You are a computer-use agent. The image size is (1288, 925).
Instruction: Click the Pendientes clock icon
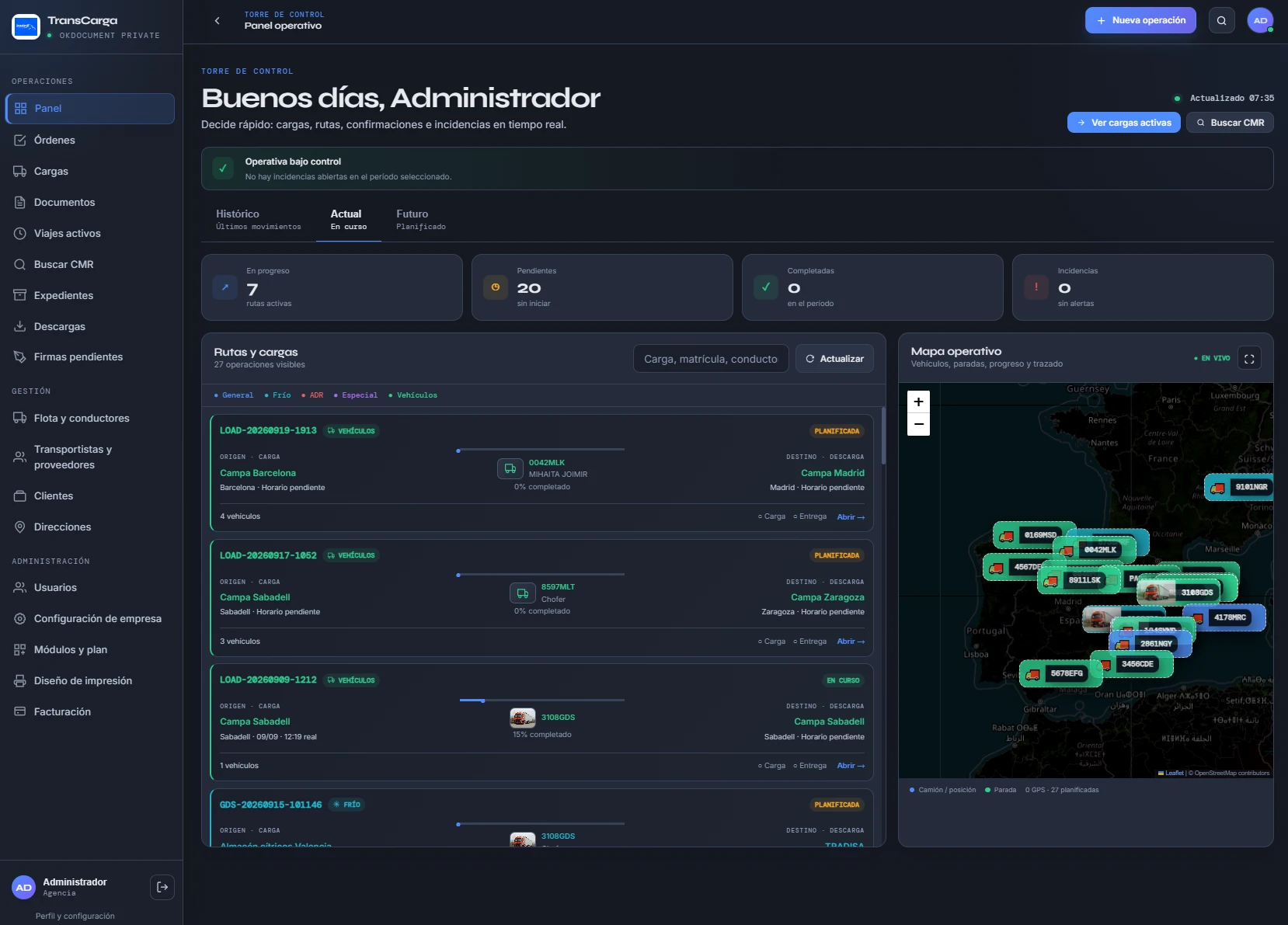(496, 287)
